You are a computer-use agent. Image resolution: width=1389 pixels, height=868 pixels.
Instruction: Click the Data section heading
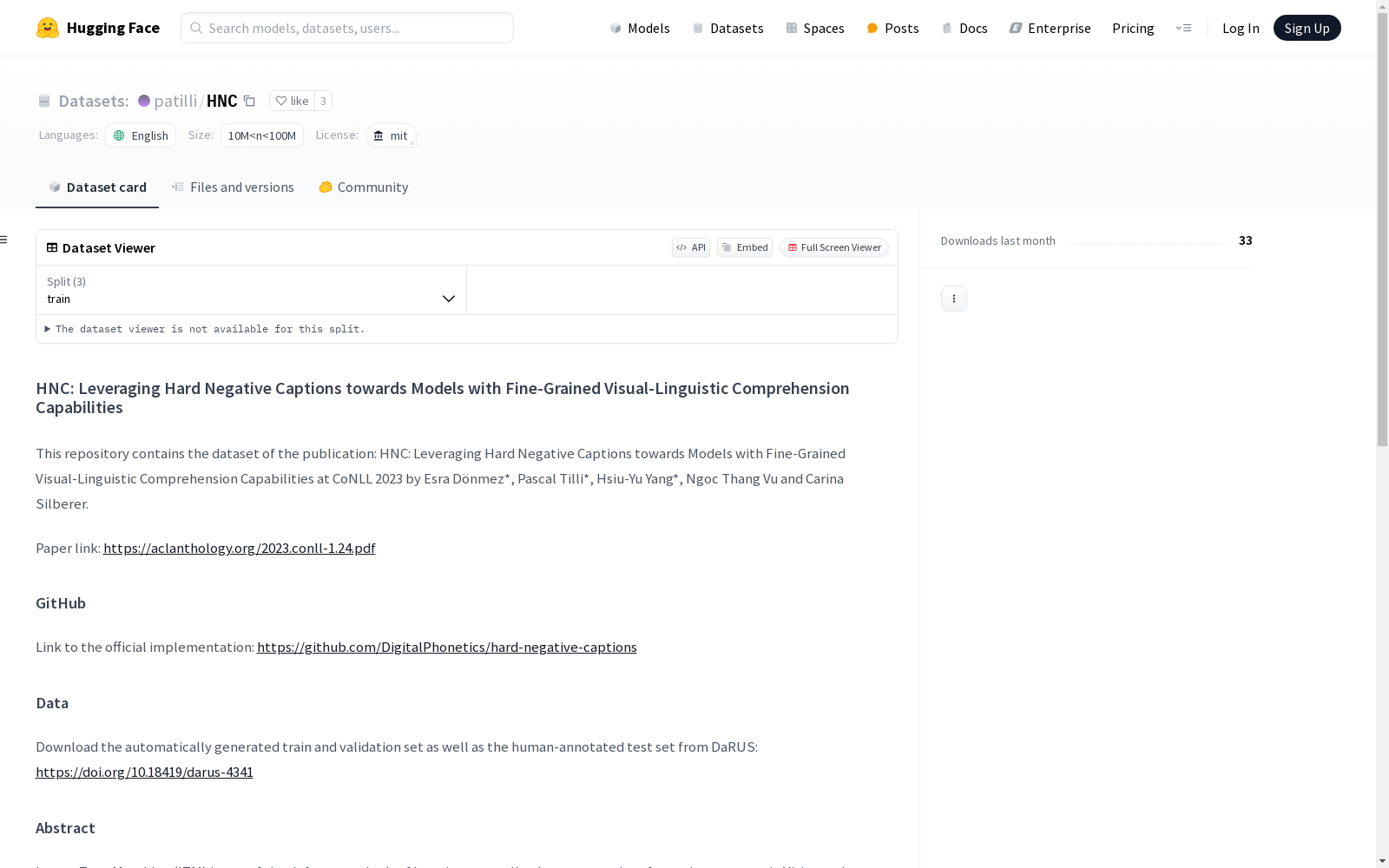[x=52, y=703]
